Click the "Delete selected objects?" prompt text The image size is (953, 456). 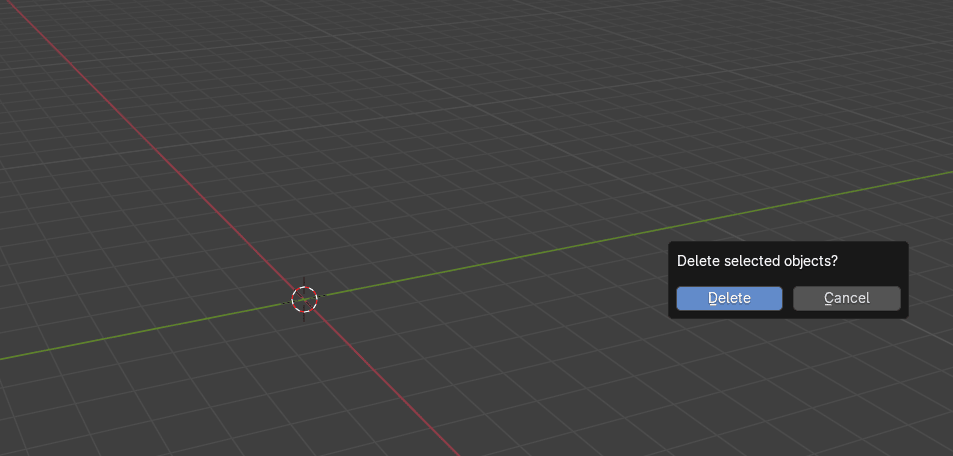pos(756,261)
